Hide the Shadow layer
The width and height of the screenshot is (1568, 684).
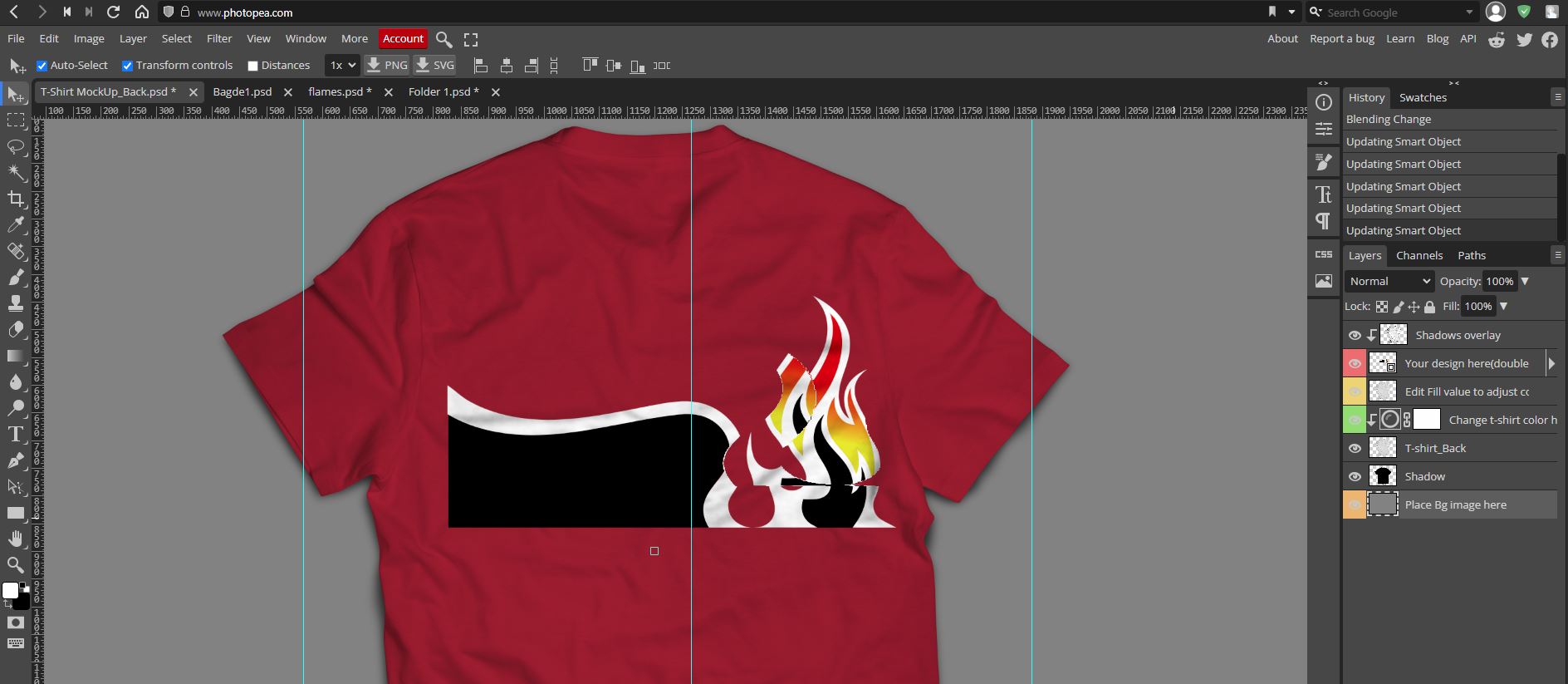(1355, 476)
